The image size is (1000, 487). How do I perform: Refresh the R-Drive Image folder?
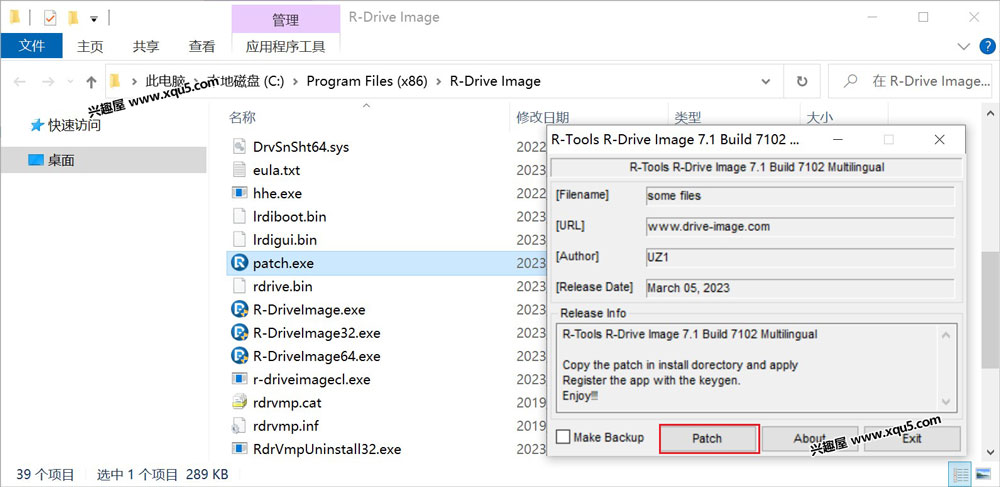802,81
